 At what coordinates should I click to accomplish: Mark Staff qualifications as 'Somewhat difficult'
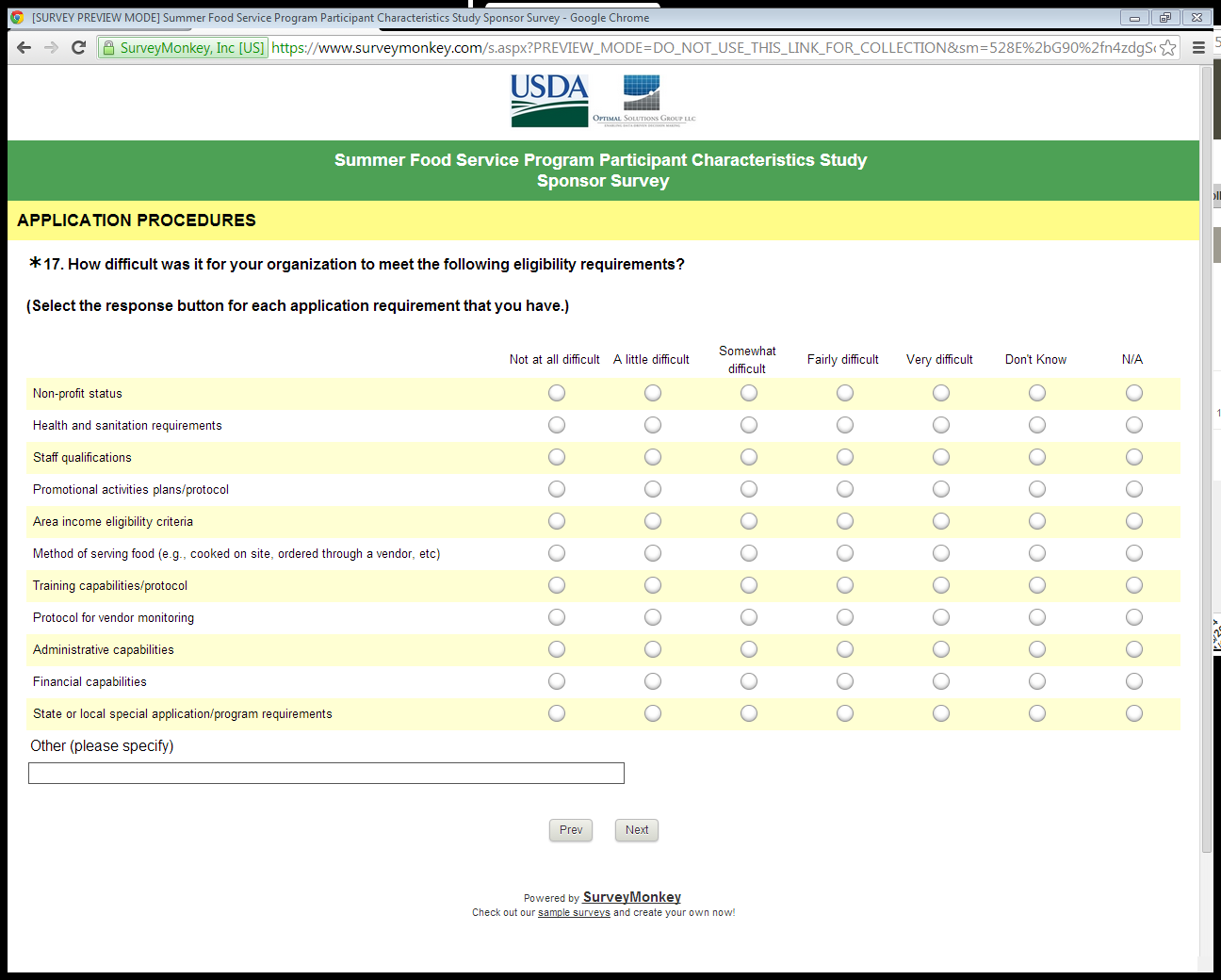[749, 457]
